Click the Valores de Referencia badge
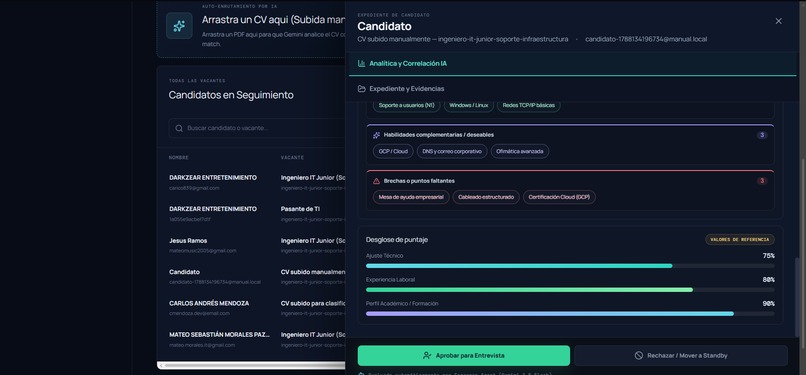806x375 pixels. pyautogui.click(x=740, y=240)
